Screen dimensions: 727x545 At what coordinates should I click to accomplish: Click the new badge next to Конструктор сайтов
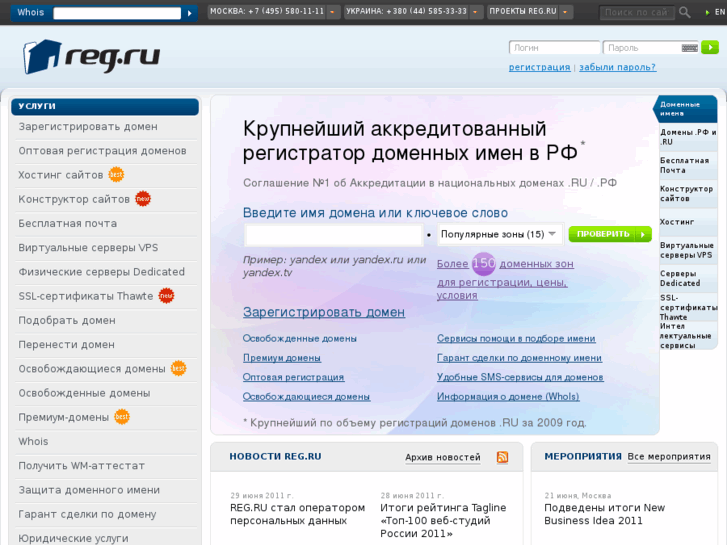143,199
